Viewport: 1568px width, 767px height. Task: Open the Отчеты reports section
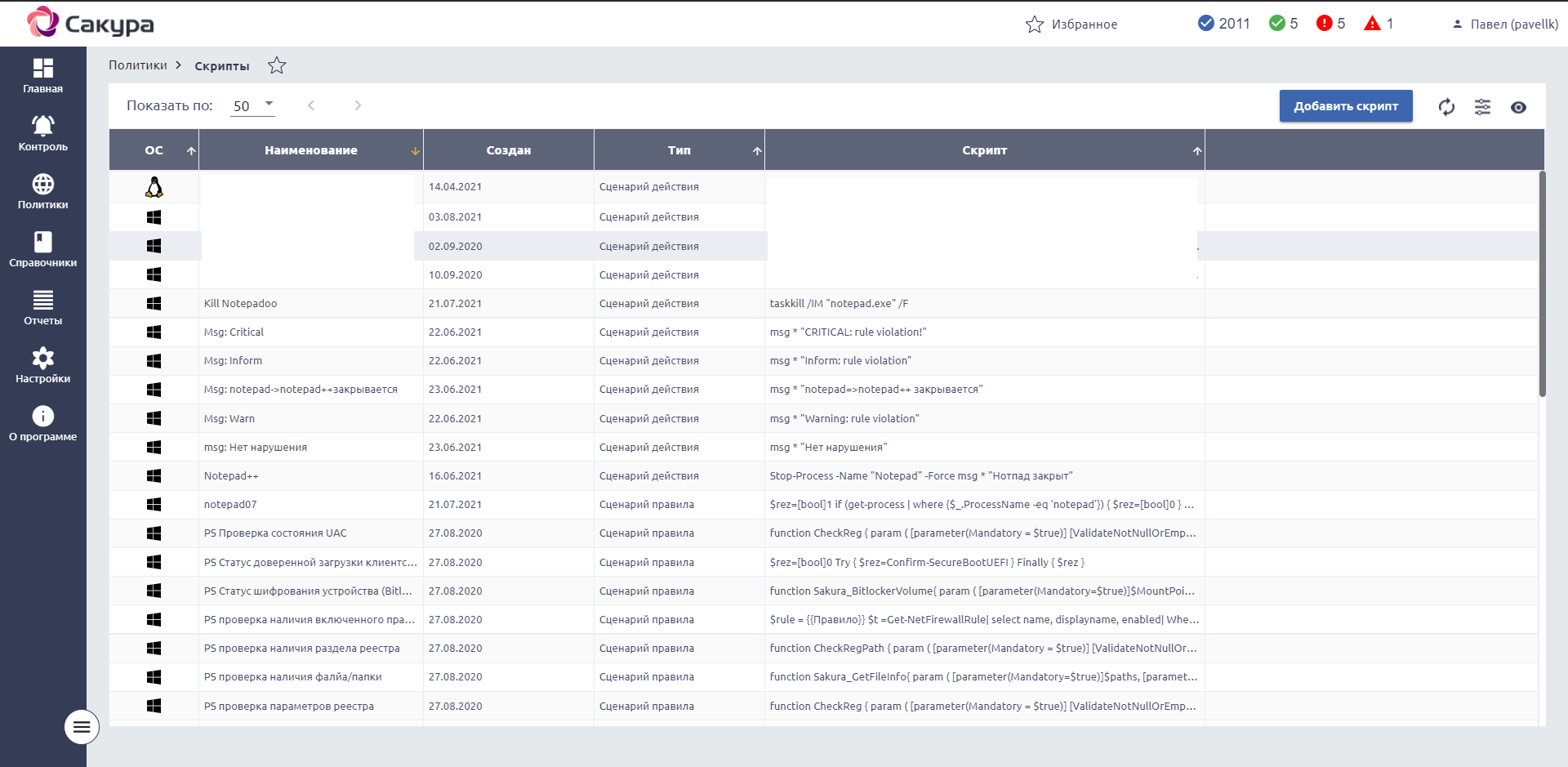43,307
